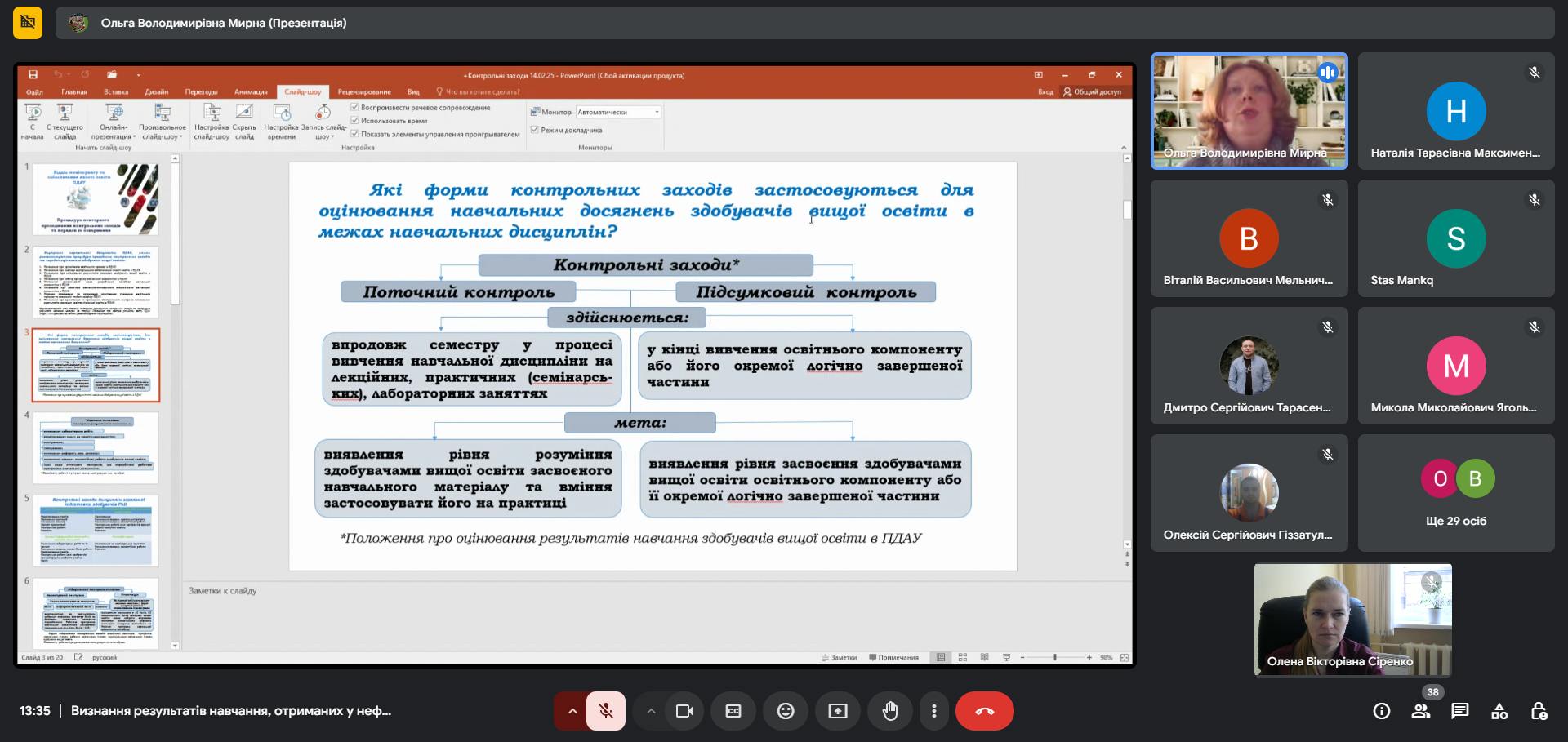
Task: Start slideshow 'С начала'
Action: tap(33, 122)
